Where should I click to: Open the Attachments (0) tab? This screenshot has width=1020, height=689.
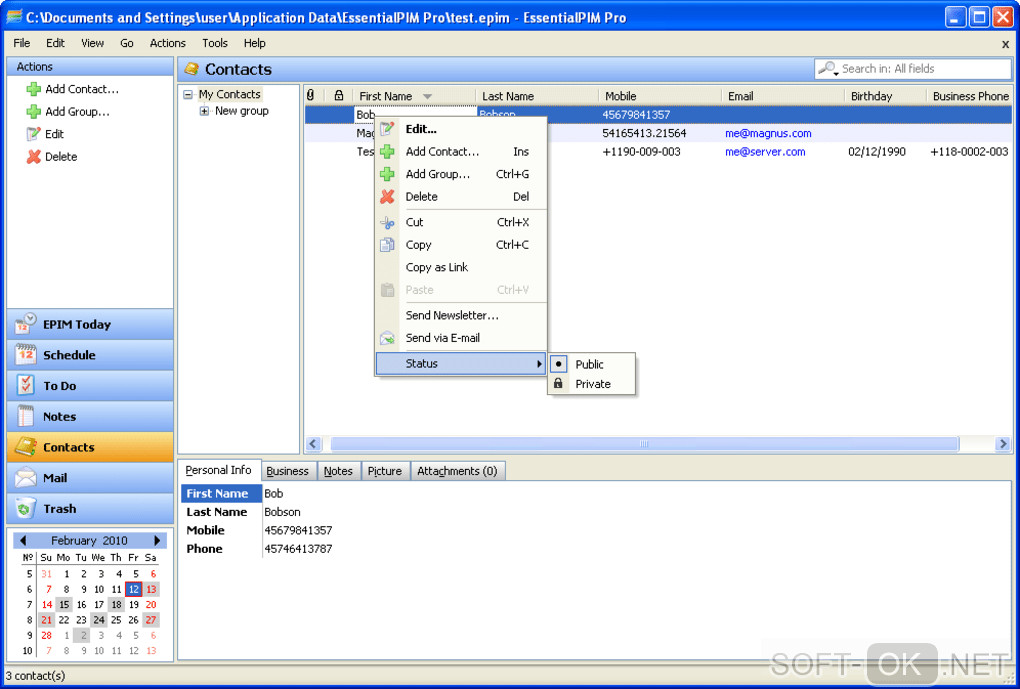pyautogui.click(x=457, y=471)
